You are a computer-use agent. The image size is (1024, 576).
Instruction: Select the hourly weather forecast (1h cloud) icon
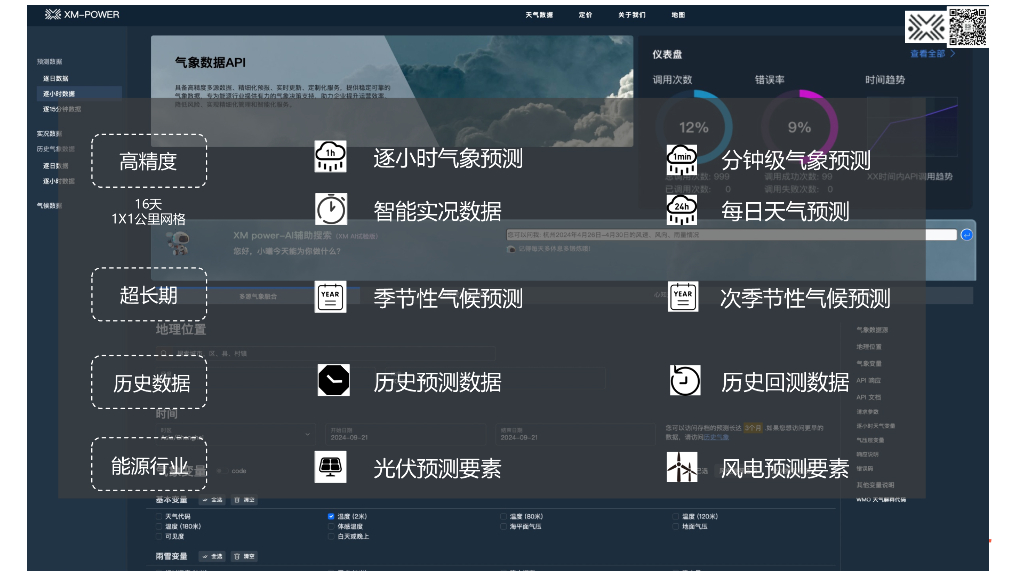click(x=332, y=157)
